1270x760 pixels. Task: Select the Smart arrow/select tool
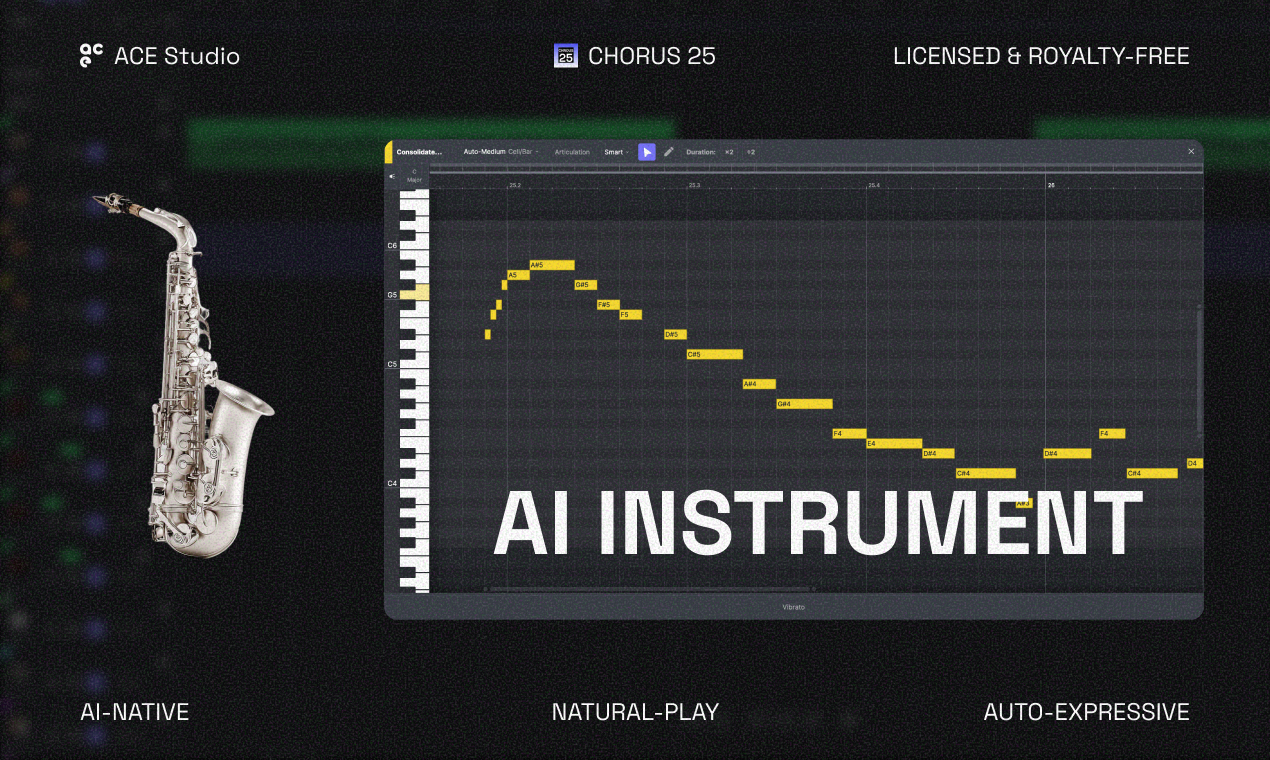tap(647, 152)
